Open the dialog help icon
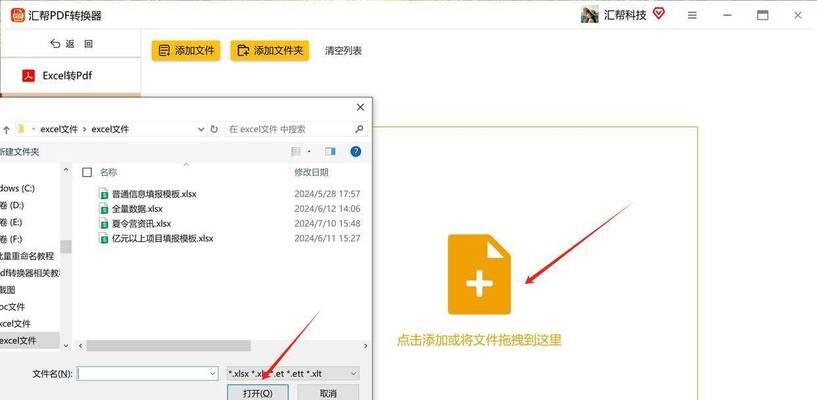Screen dimensions: 817x400 click(356, 152)
